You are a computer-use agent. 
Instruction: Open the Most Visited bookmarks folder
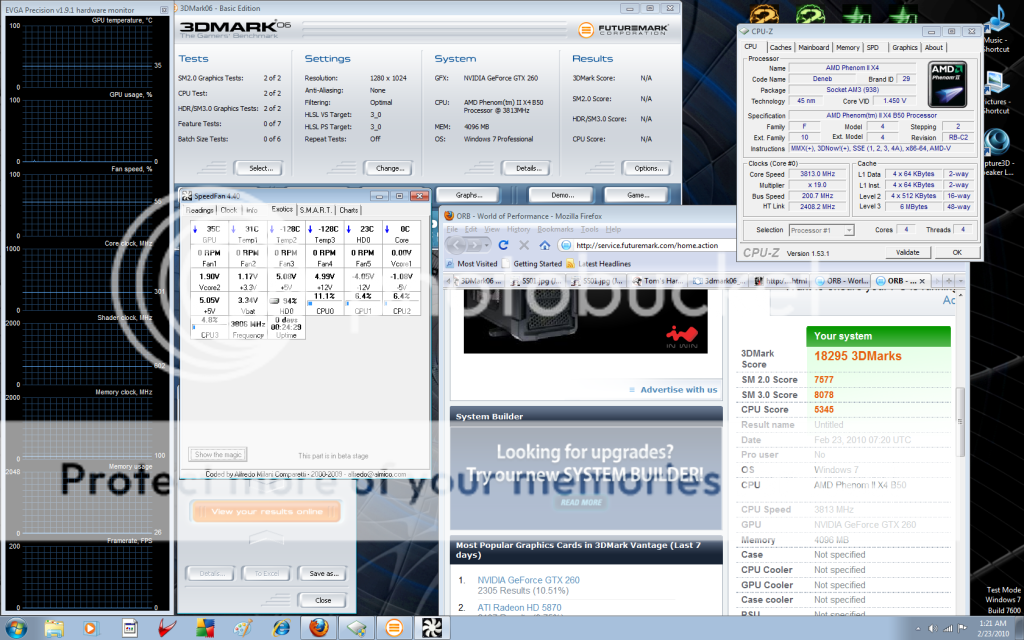[472, 264]
